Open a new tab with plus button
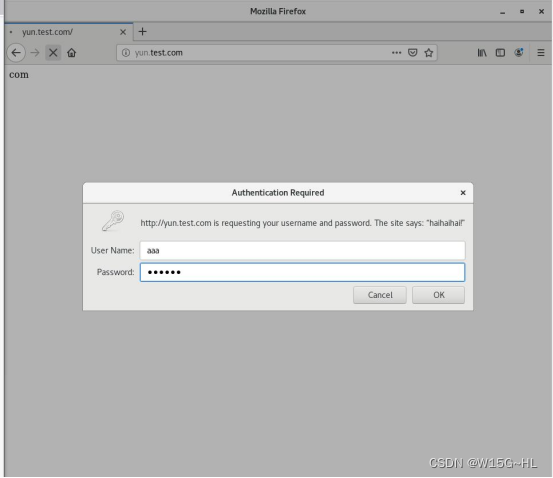 coord(142,32)
